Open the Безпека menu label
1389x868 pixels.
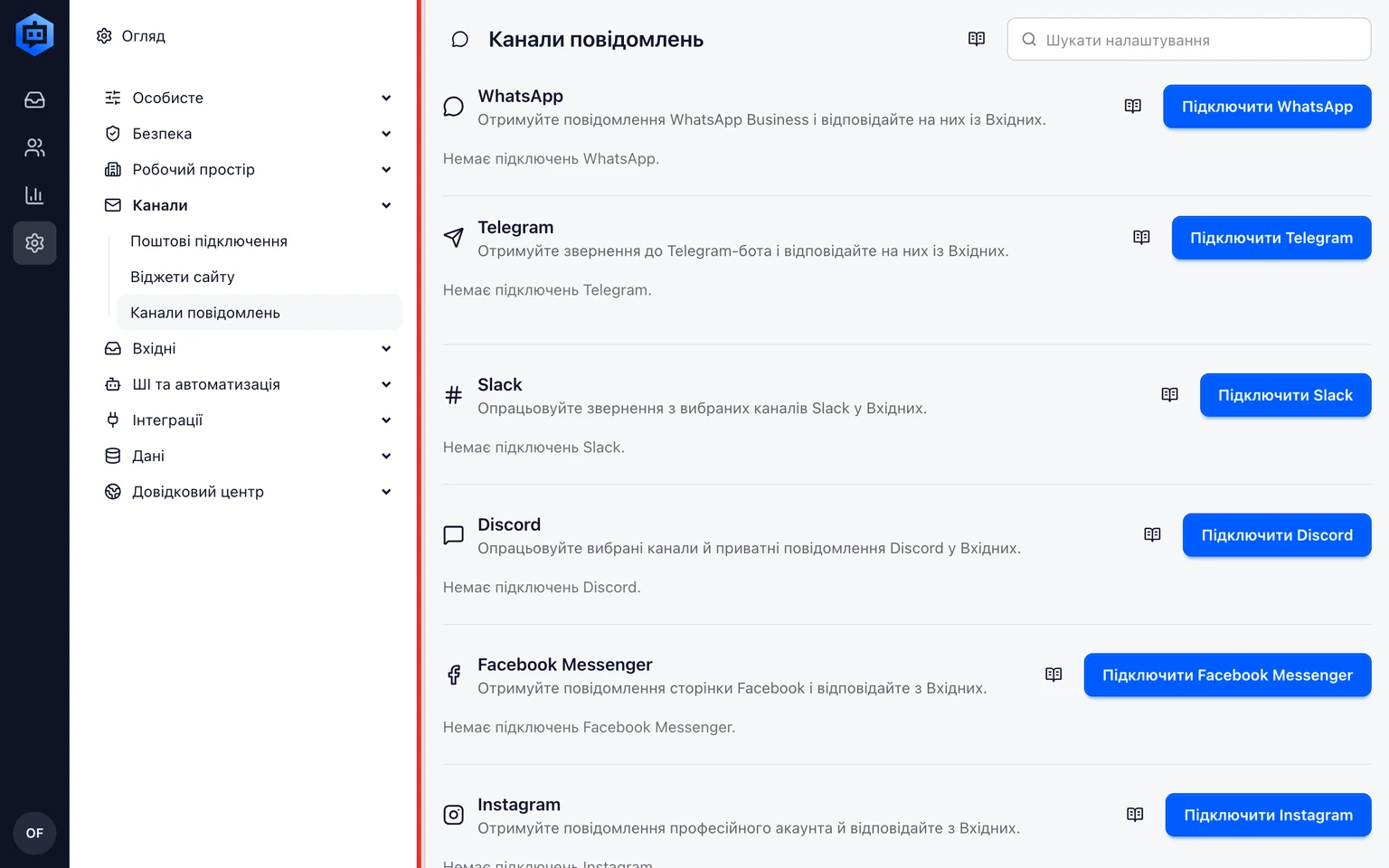pos(162,134)
